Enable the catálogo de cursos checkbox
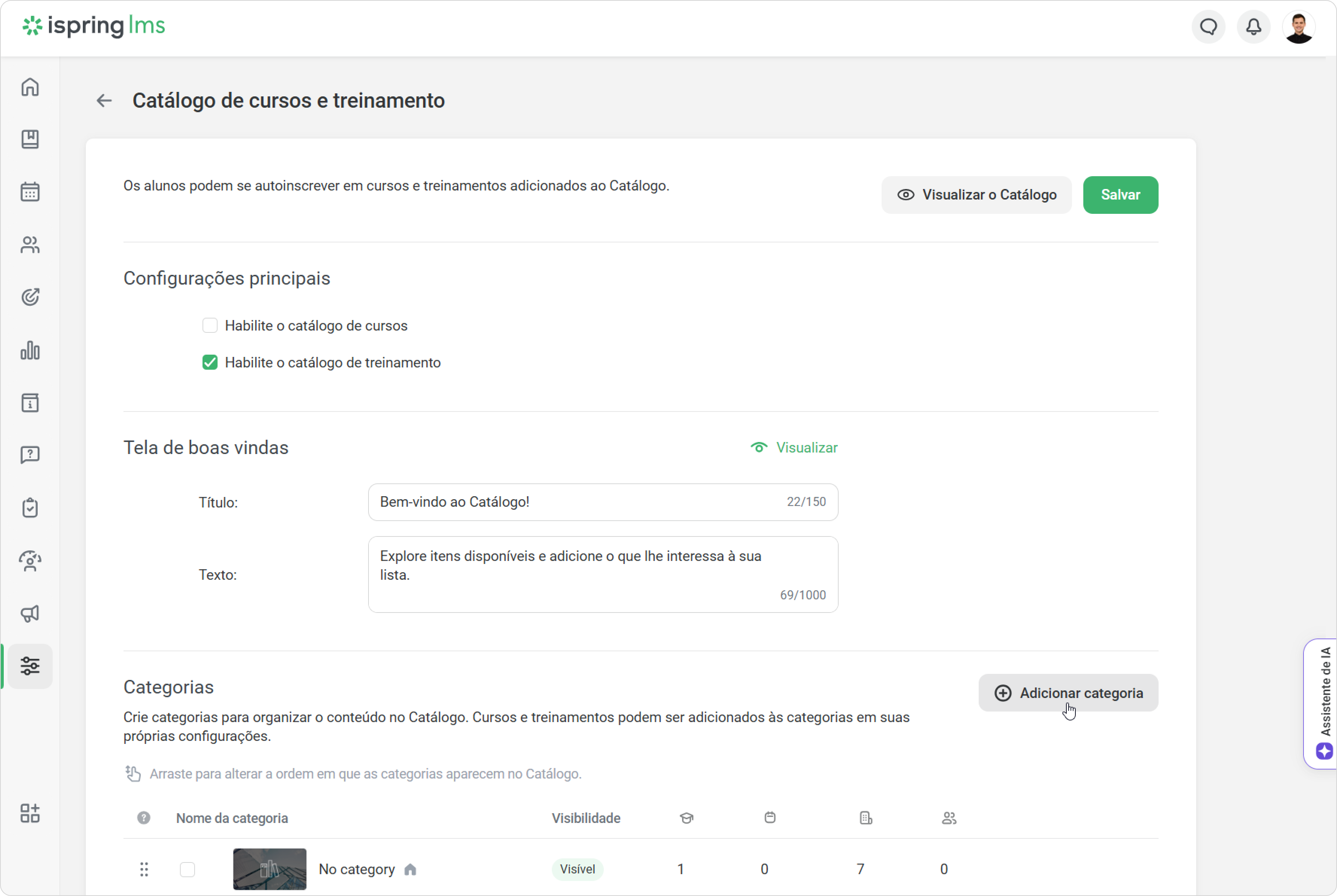The width and height of the screenshot is (1337, 896). pyautogui.click(x=210, y=325)
